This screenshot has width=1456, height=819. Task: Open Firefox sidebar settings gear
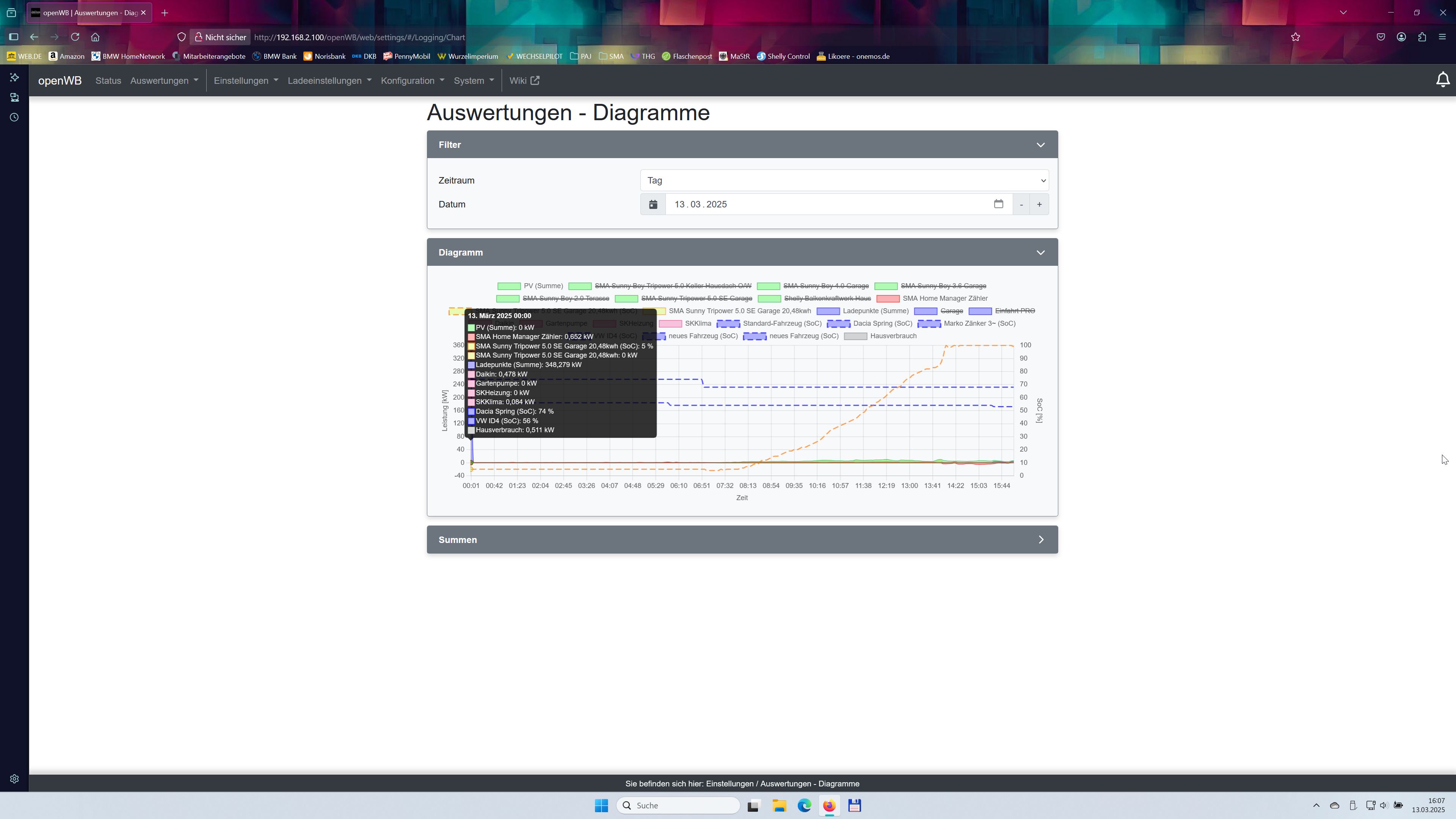coord(14,779)
